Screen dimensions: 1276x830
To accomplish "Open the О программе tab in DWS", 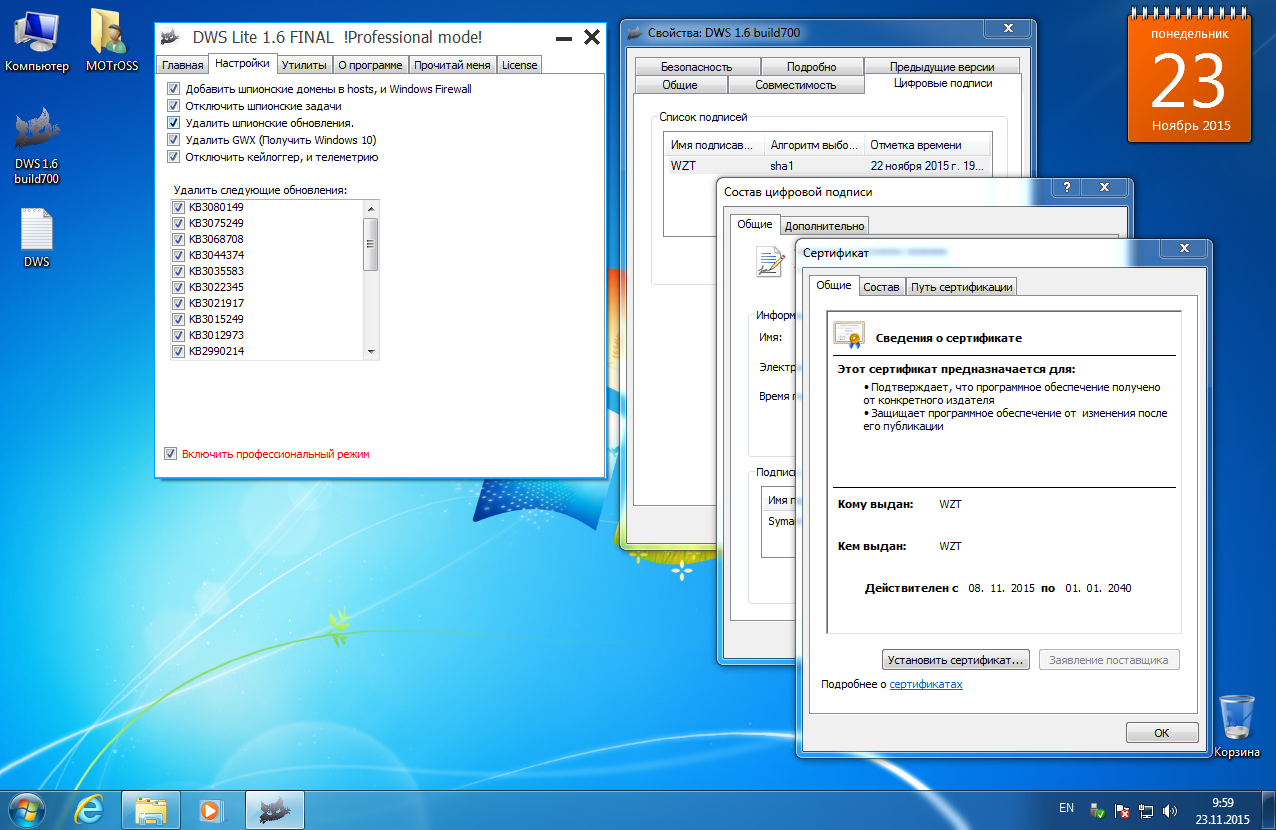I will point(370,65).
